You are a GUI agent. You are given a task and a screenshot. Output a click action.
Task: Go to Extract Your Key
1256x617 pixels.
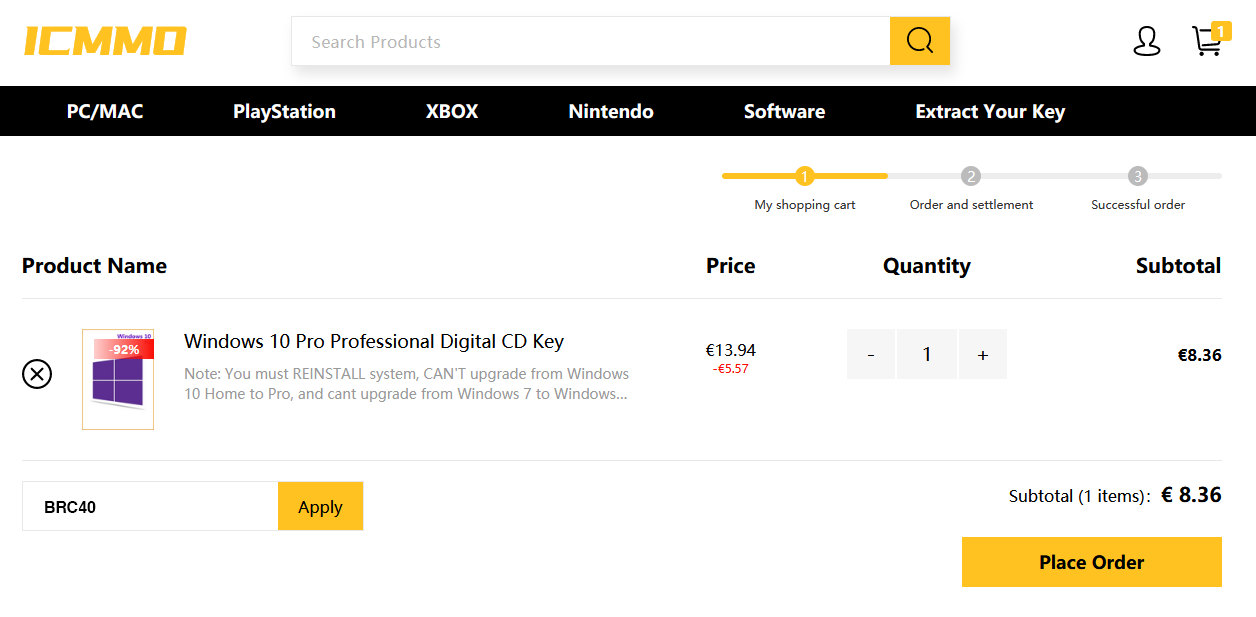click(x=990, y=111)
